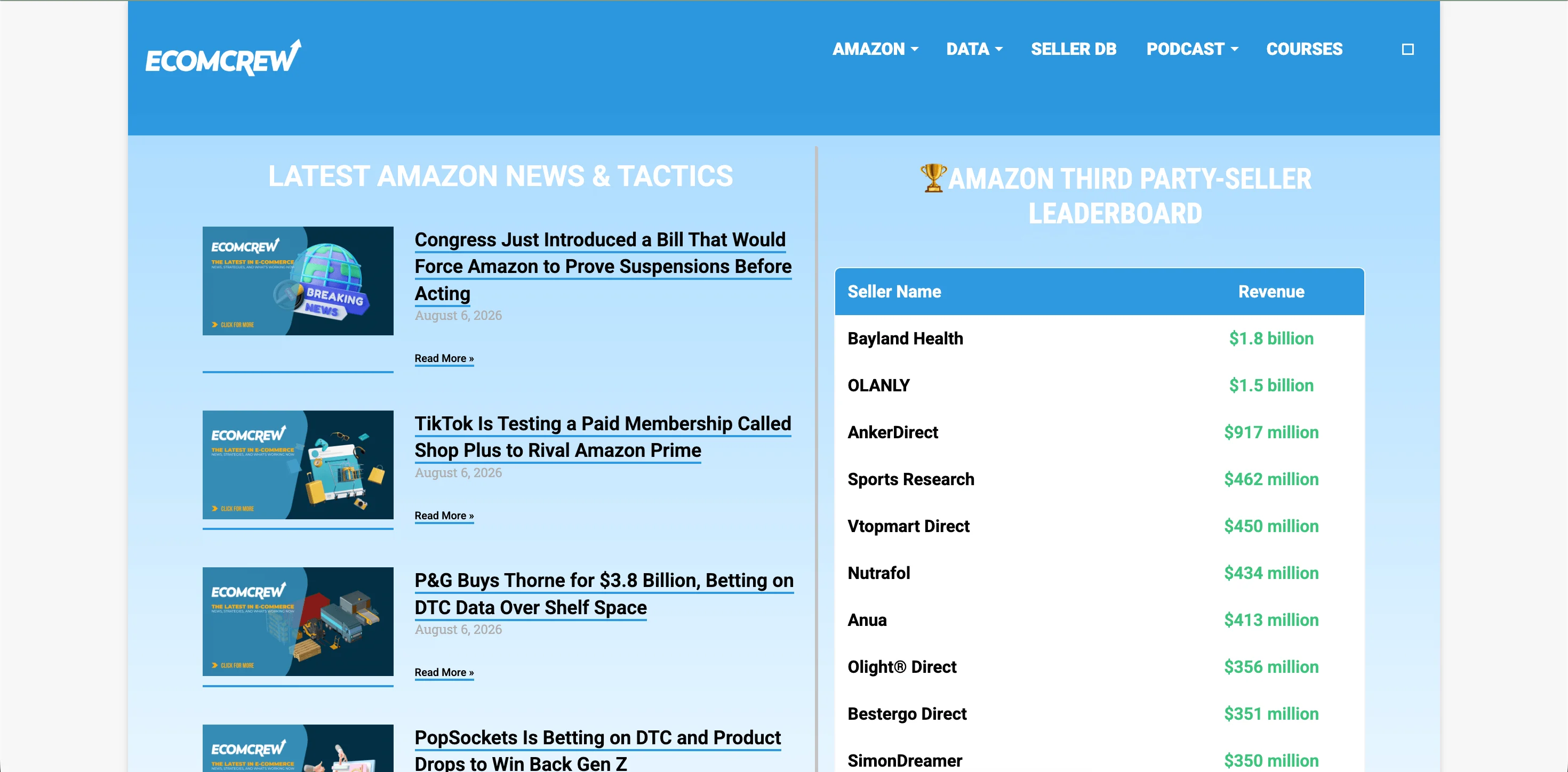Click the date under the P&G article

tap(458, 629)
